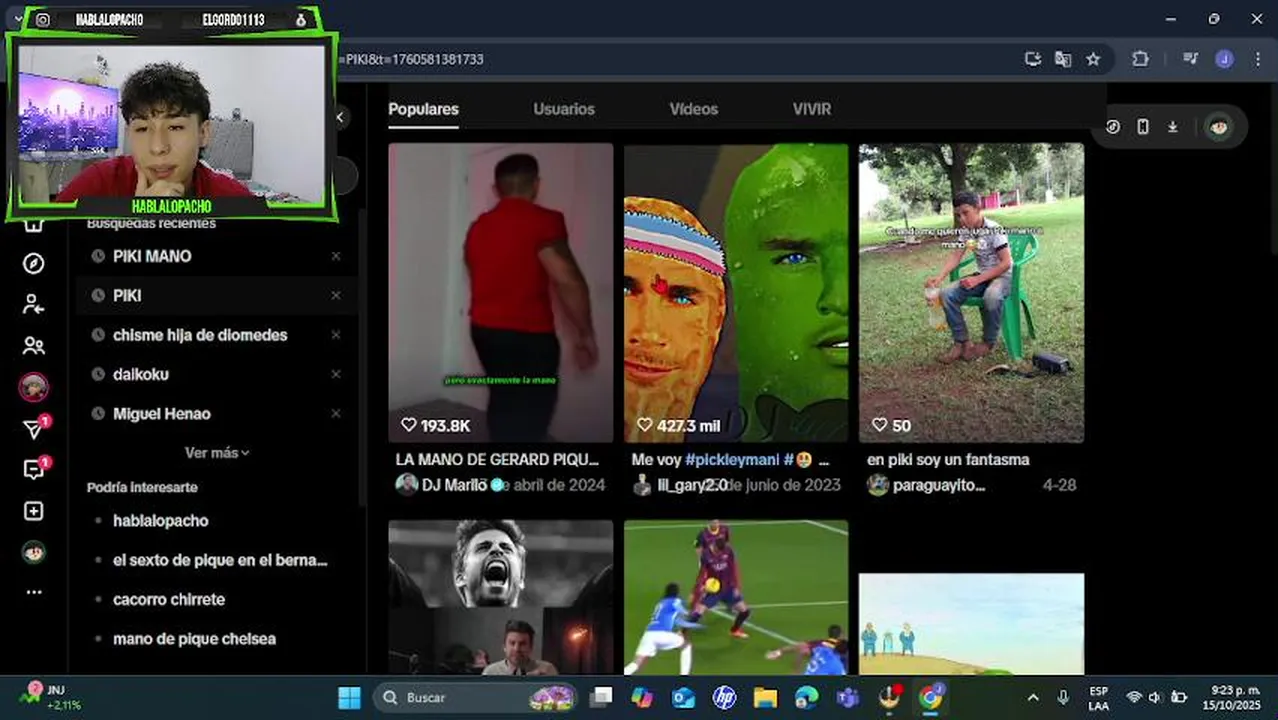
Task: Open the Activity inbox icon with badge
Action: 34,470
